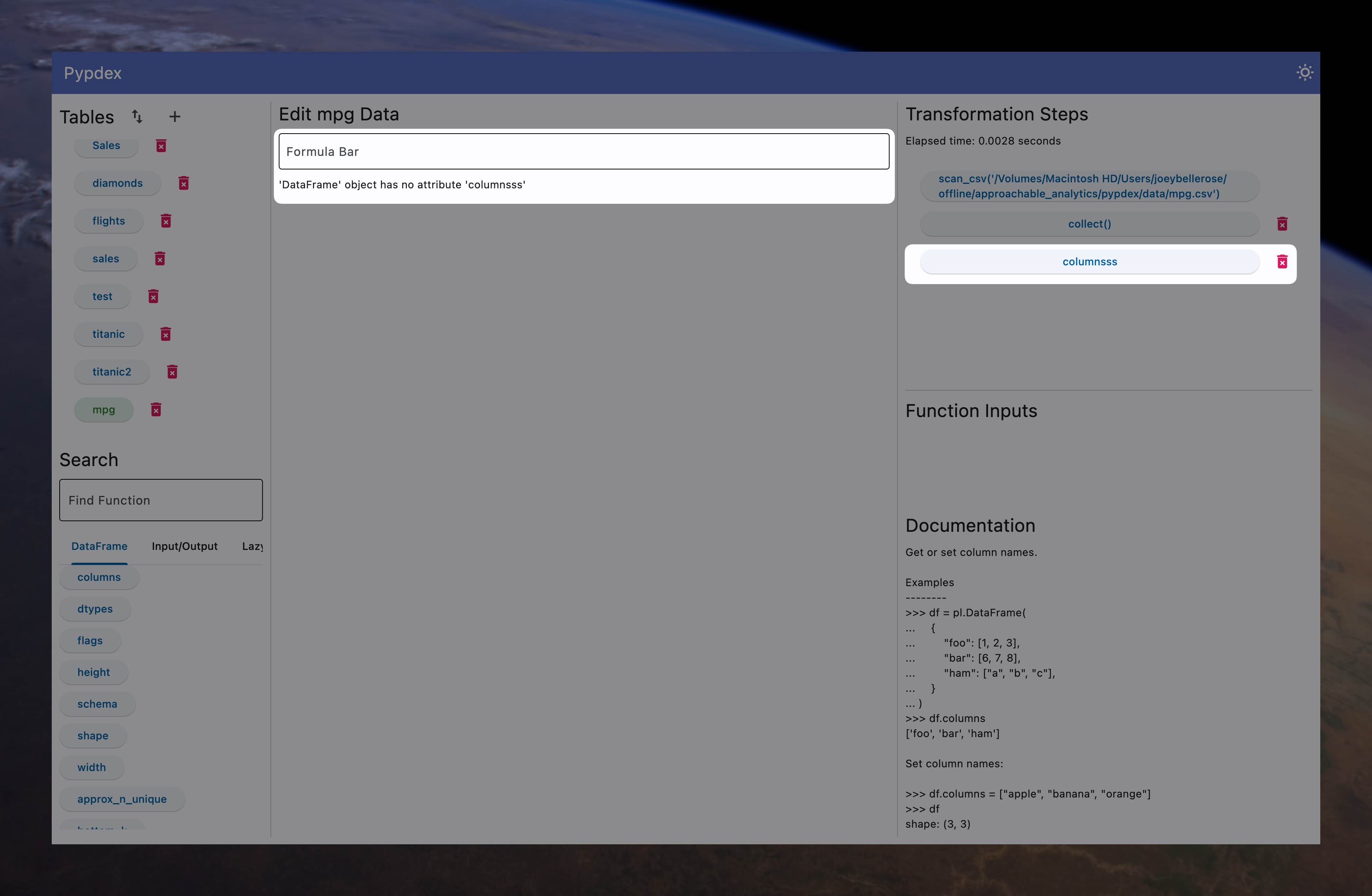Click the dtypes function chip
This screenshot has width=1372, height=896.
[95, 609]
